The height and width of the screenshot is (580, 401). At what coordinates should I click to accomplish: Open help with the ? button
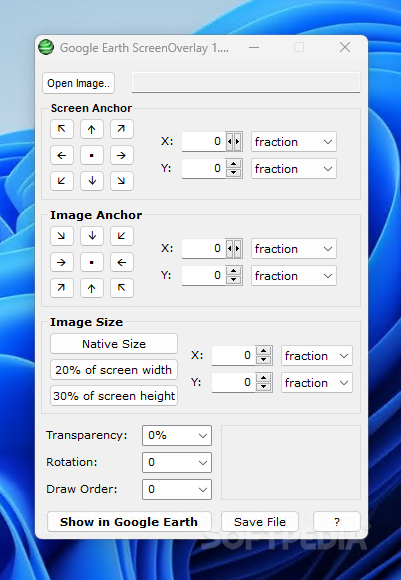pos(337,522)
